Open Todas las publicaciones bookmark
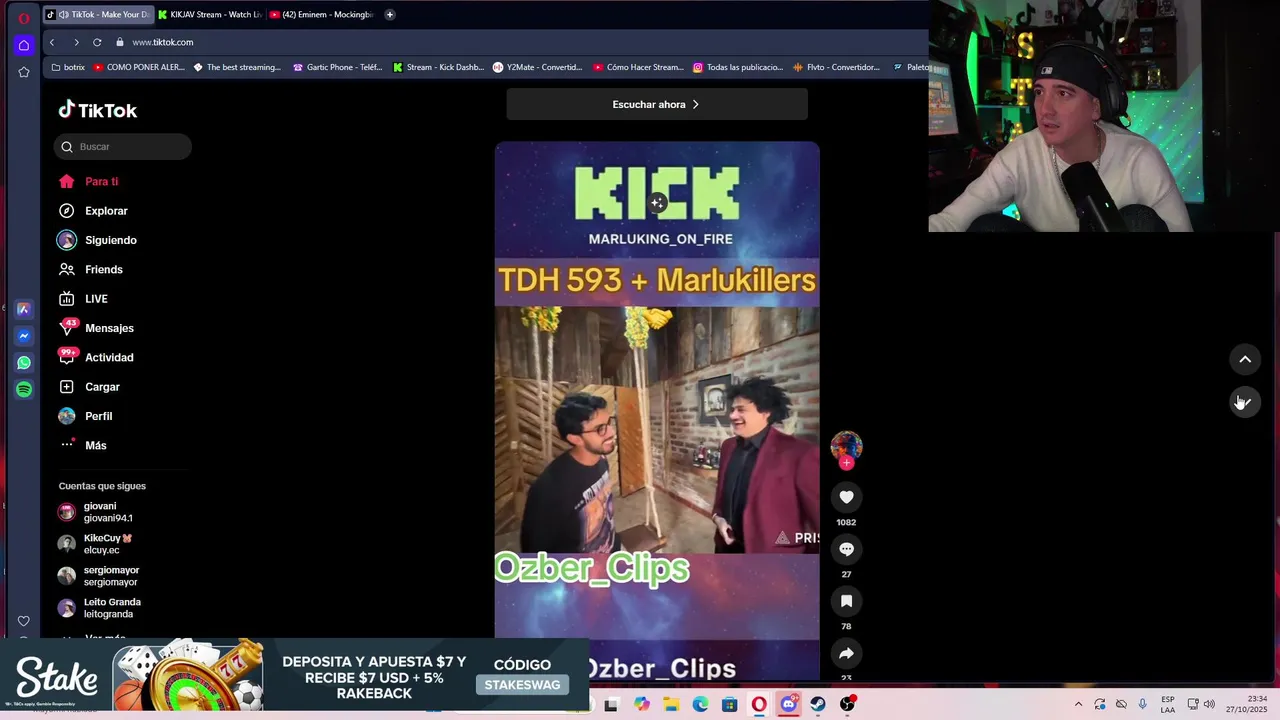The width and height of the screenshot is (1280, 720). [738, 67]
